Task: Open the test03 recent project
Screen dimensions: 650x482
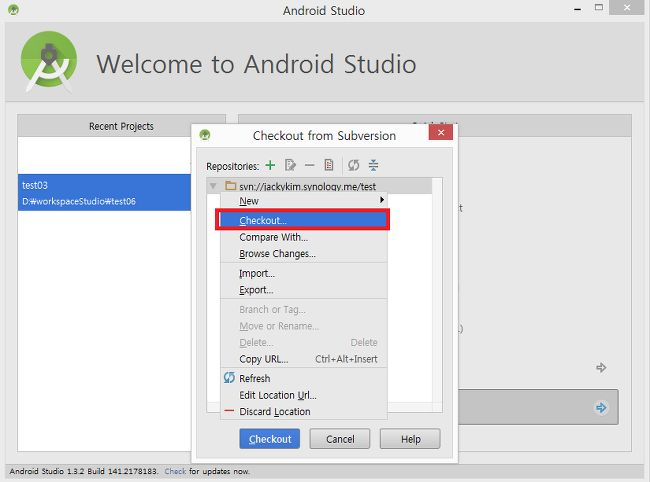Action: click(104, 193)
